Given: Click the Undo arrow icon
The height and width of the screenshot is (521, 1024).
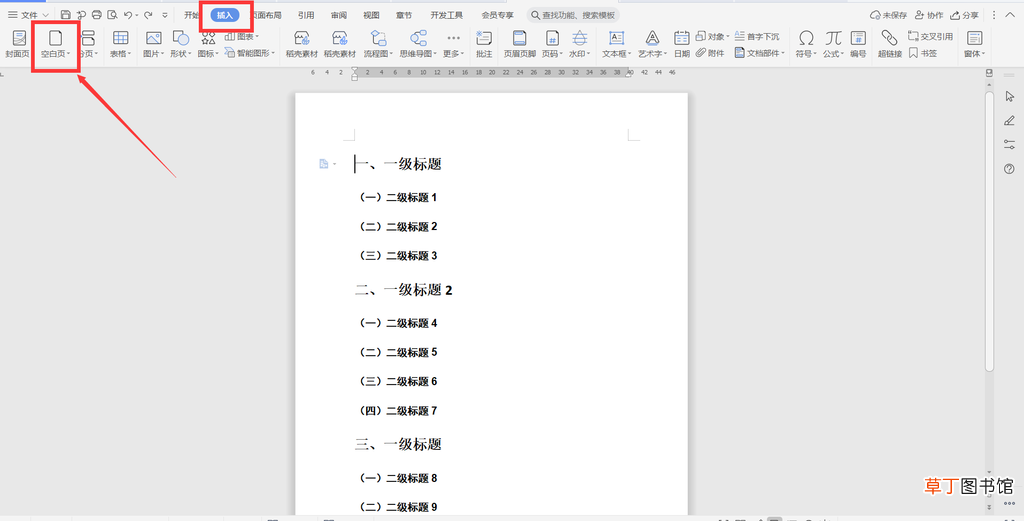Looking at the screenshot, I should [x=128, y=14].
